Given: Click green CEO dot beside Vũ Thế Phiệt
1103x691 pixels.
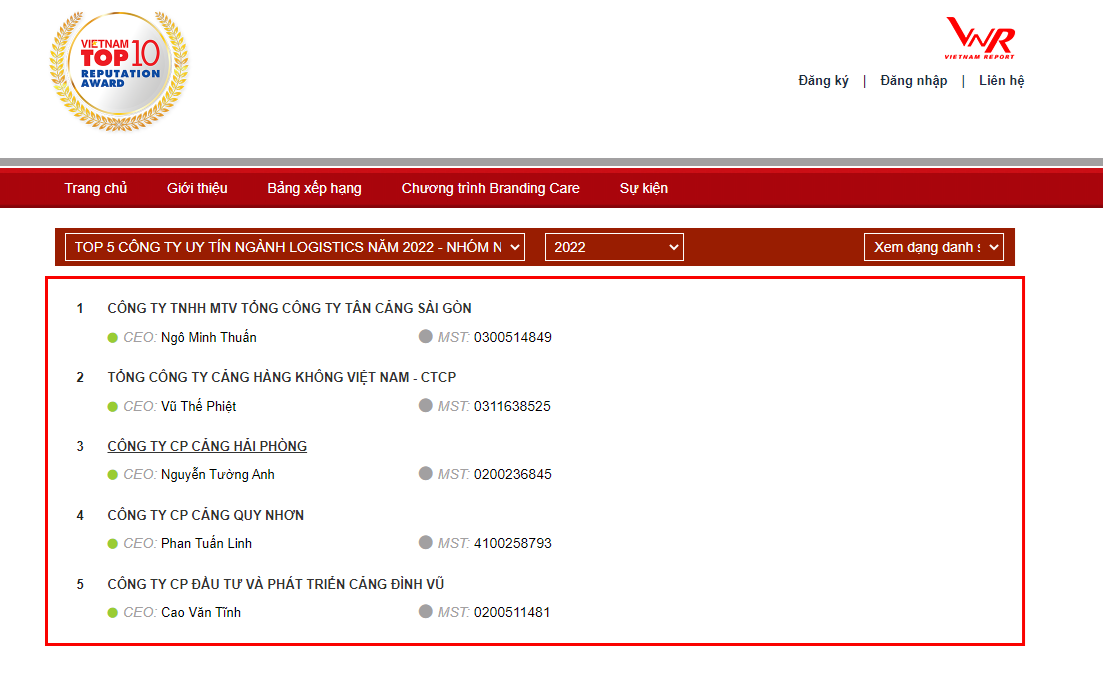Looking at the screenshot, I should (113, 406).
